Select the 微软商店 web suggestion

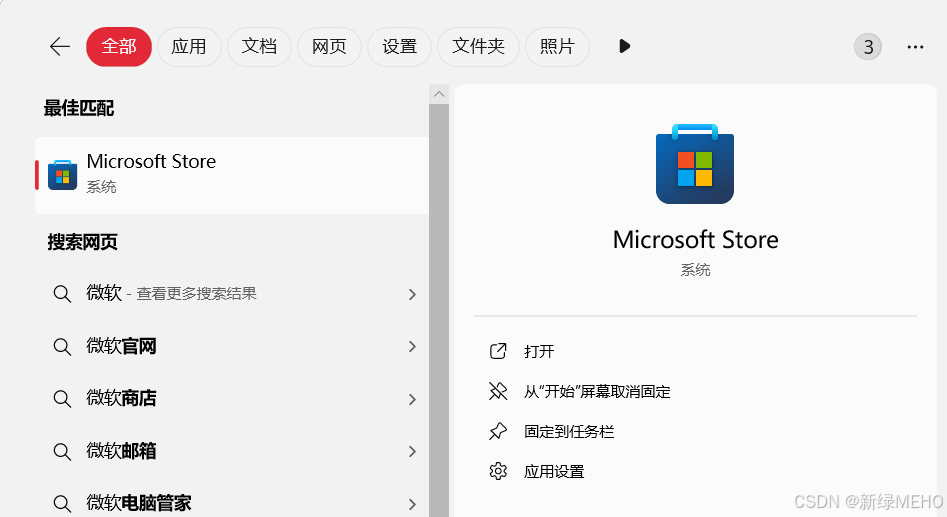pos(232,399)
